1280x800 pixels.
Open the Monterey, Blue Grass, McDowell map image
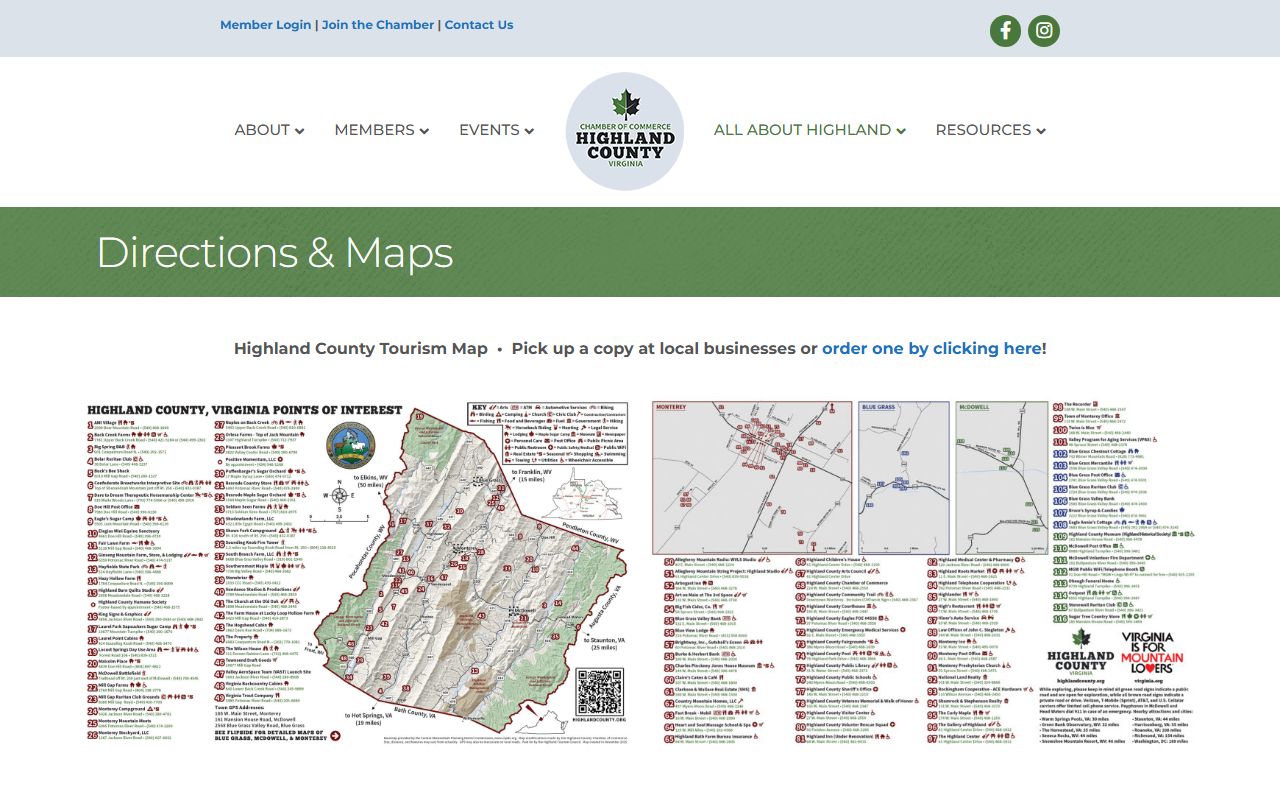click(x=921, y=572)
